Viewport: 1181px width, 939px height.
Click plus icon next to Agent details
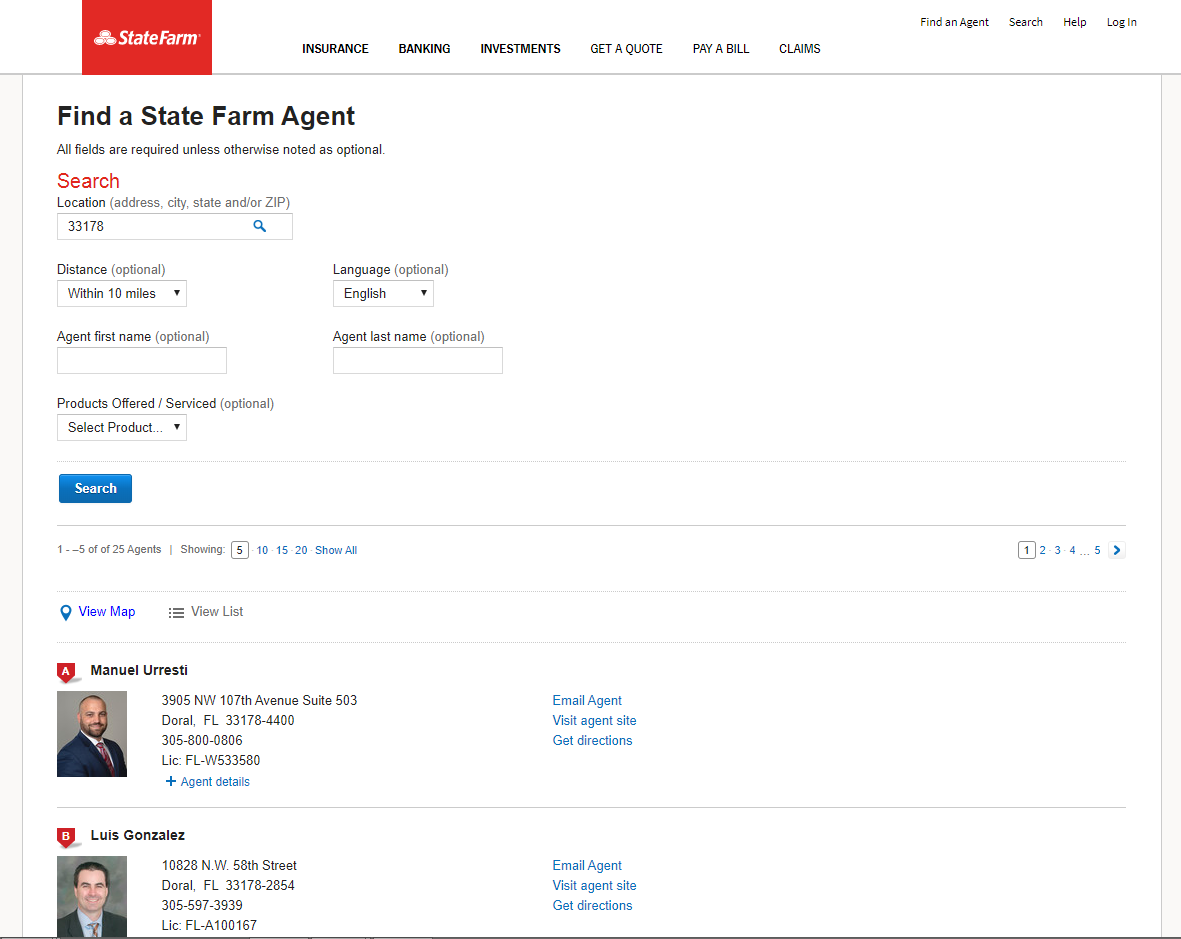click(x=171, y=781)
